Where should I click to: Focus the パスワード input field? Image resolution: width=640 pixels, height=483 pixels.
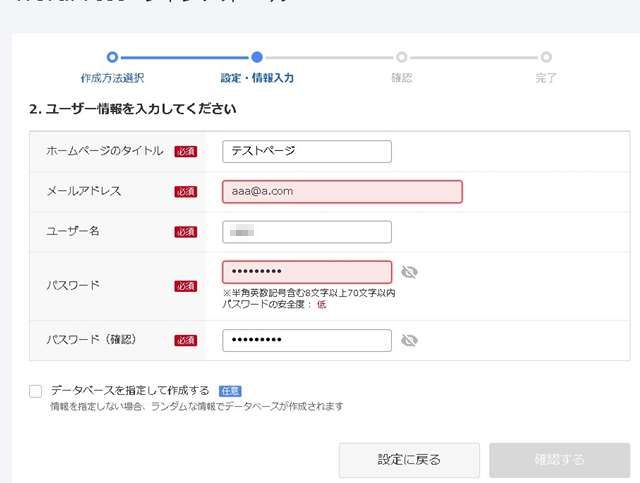(x=306, y=272)
